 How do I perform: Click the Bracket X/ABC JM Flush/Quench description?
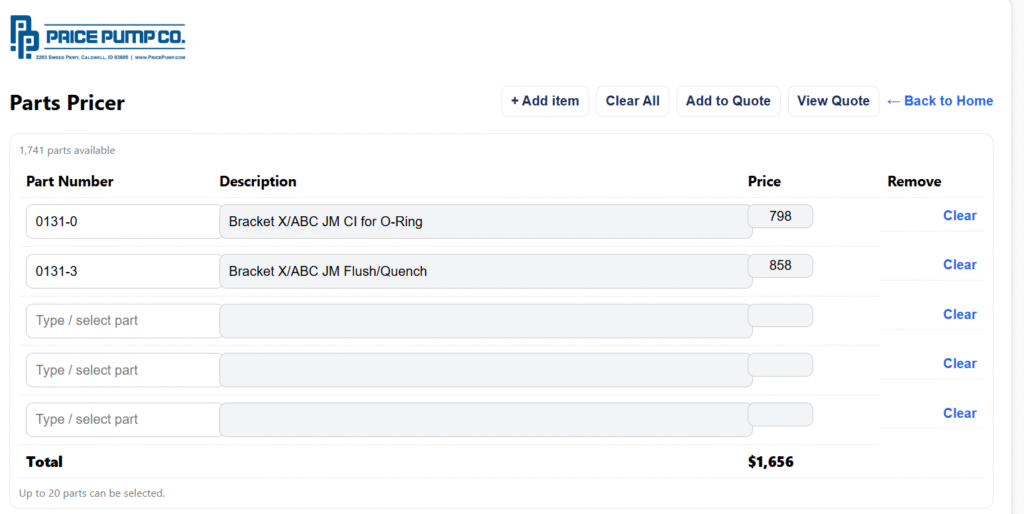tap(485, 271)
